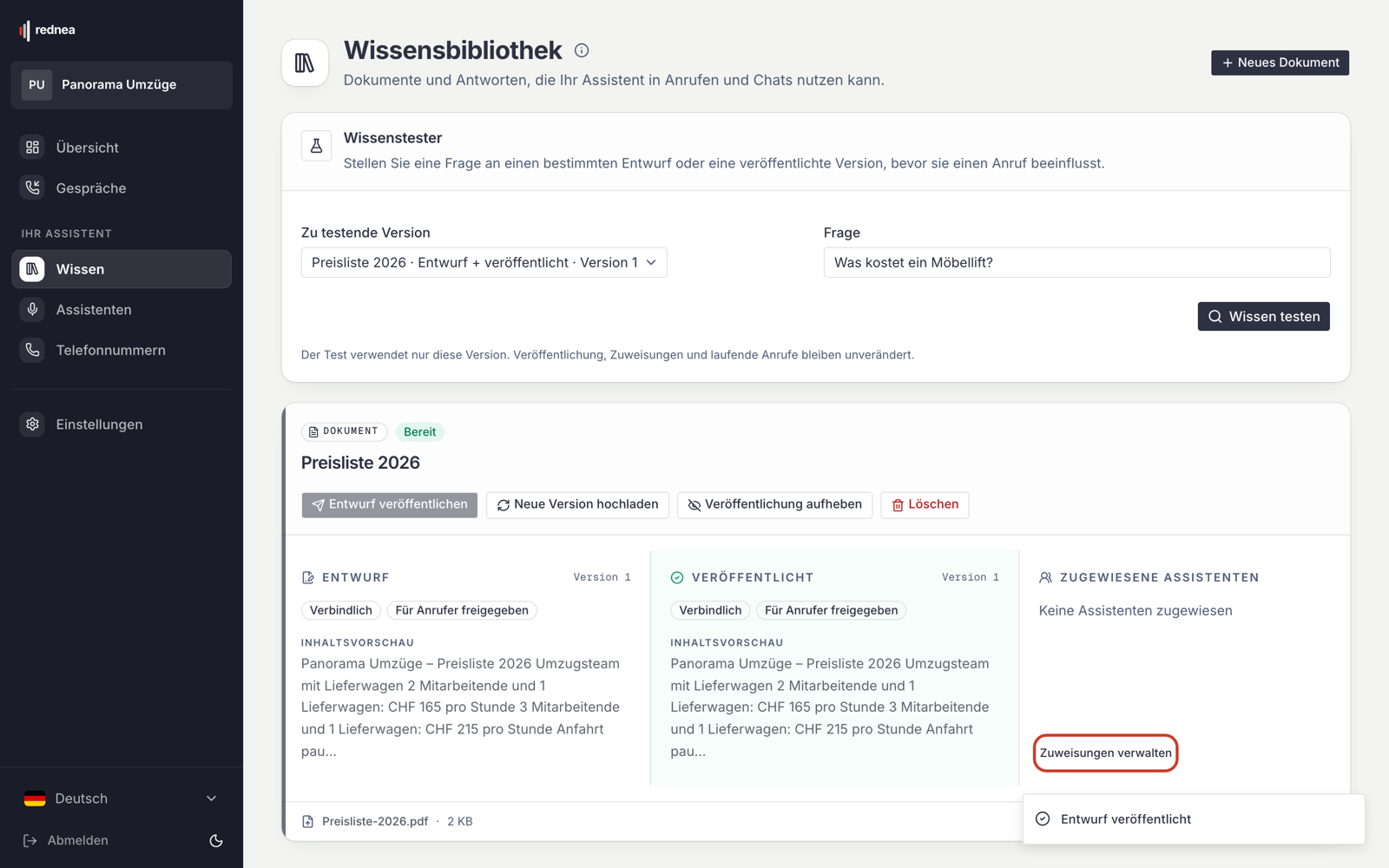Click Für Anrufer freigegeben tag under Entwurf
Screen dimensions: 1389x868
[462, 610]
